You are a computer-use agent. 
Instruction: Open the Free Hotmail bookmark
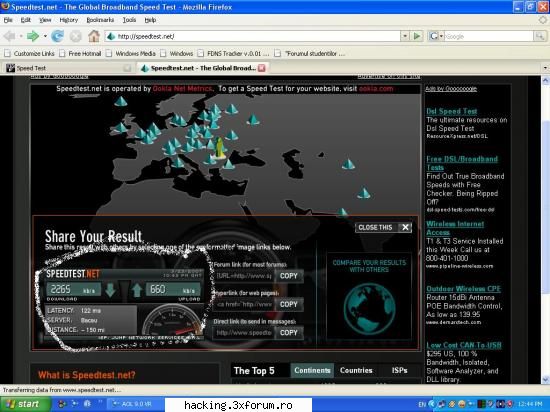pos(80,53)
